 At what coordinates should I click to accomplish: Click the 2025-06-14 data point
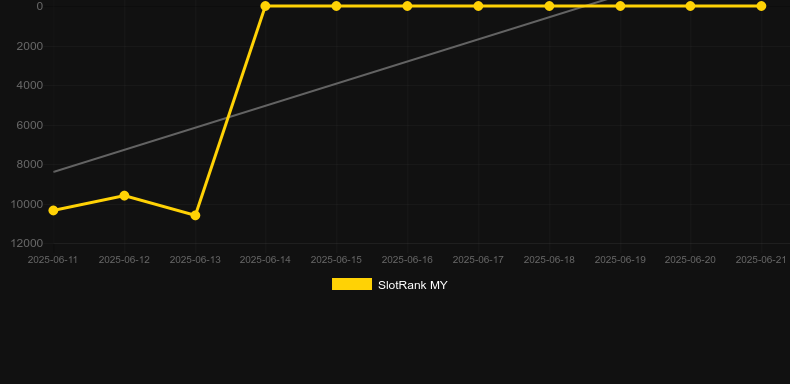pyautogui.click(x=266, y=6)
